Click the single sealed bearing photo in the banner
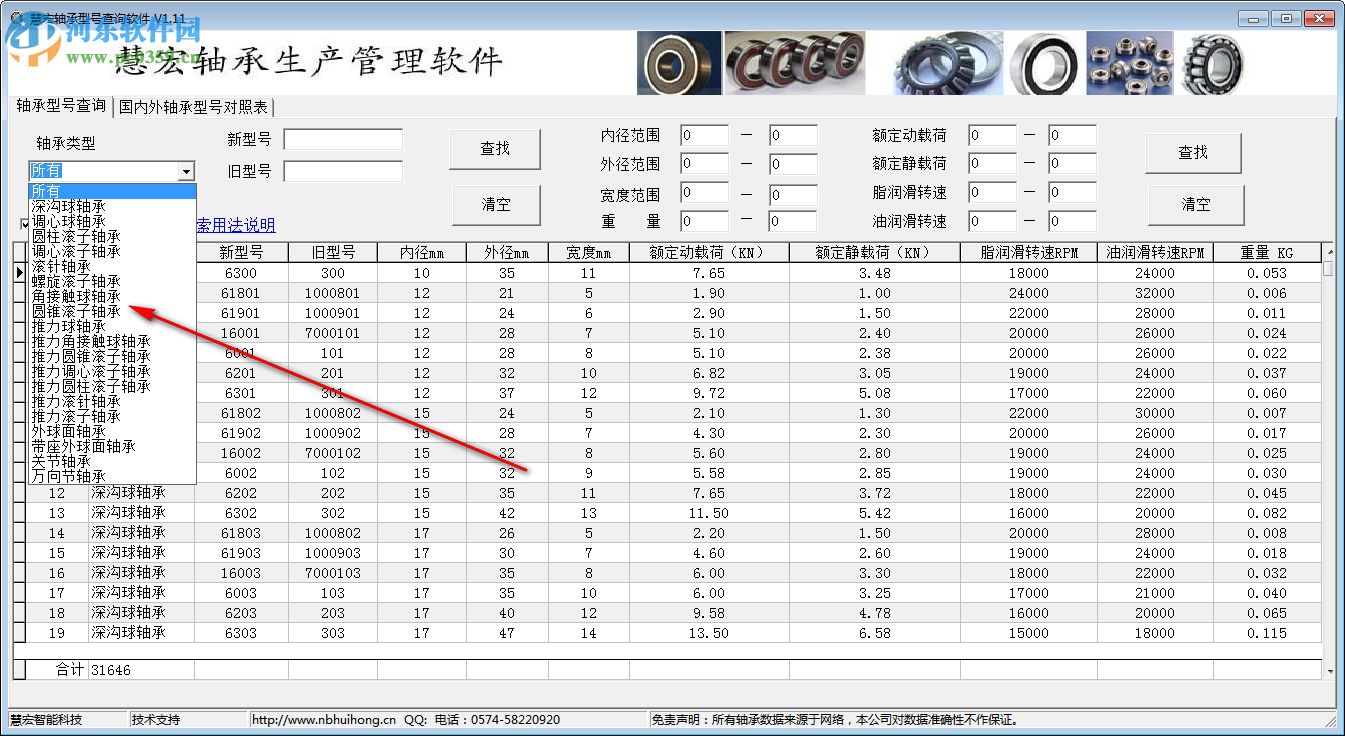The image size is (1345, 736). [x=678, y=61]
